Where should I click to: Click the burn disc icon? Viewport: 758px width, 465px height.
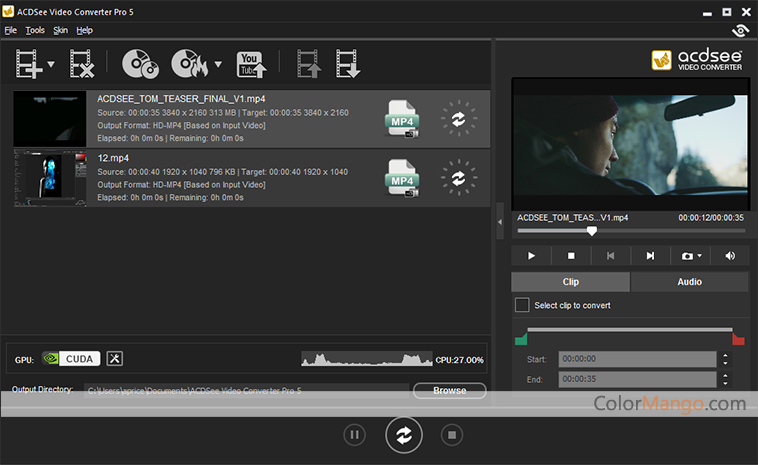tap(190, 63)
